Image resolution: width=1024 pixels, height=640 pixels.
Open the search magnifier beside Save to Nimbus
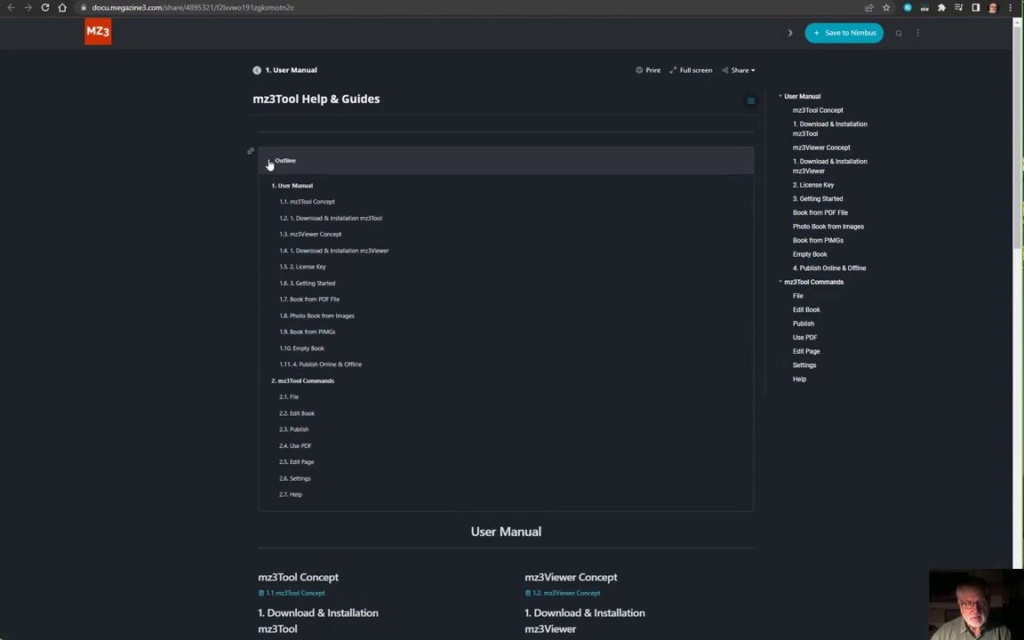(x=899, y=33)
